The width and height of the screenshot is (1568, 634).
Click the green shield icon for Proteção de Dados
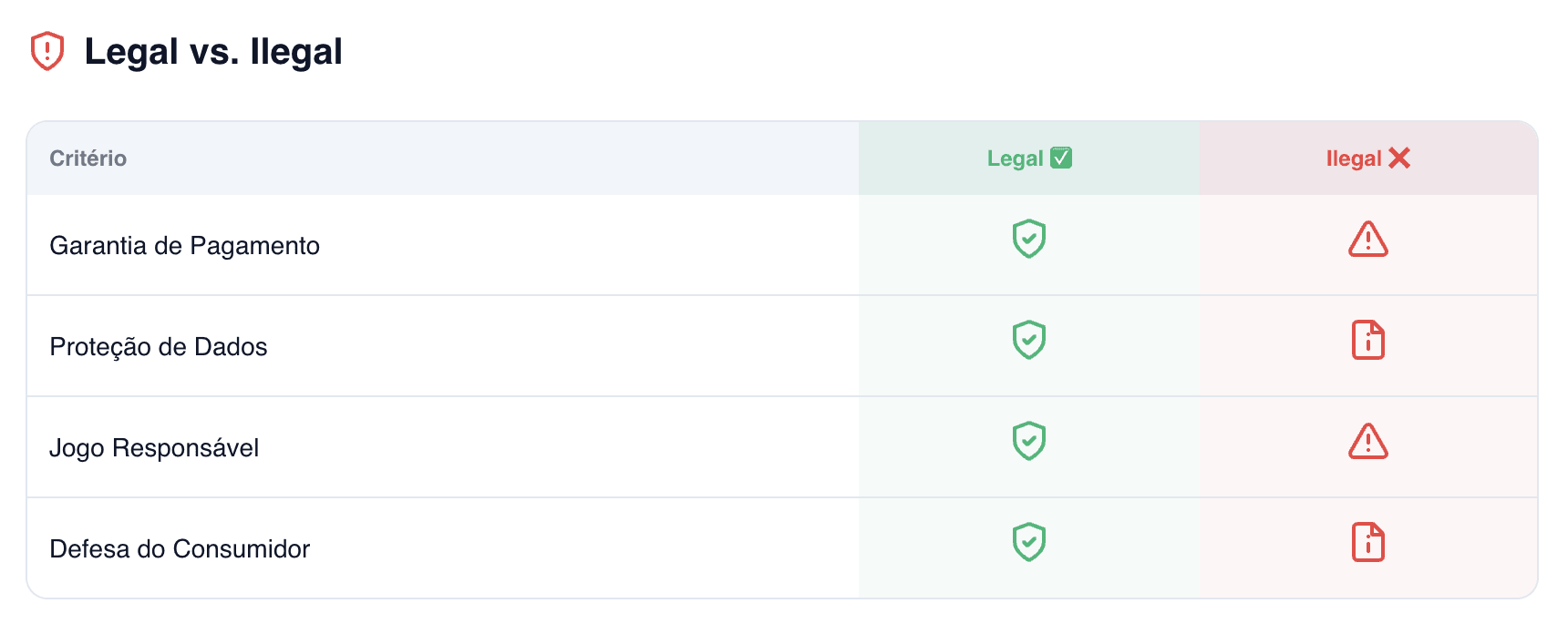(x=1028, y=340)
